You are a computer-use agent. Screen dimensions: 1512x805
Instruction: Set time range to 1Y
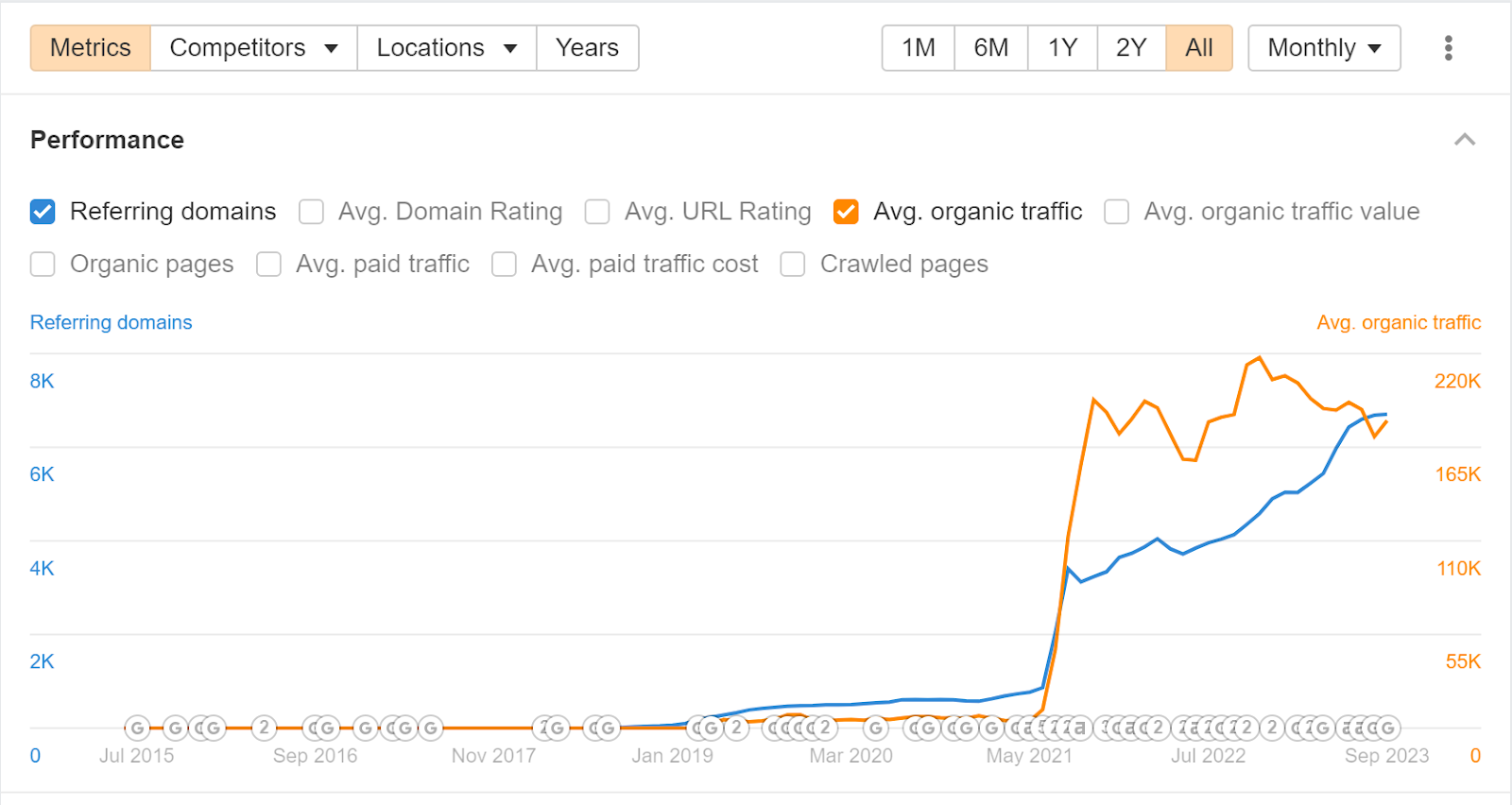1062,48
